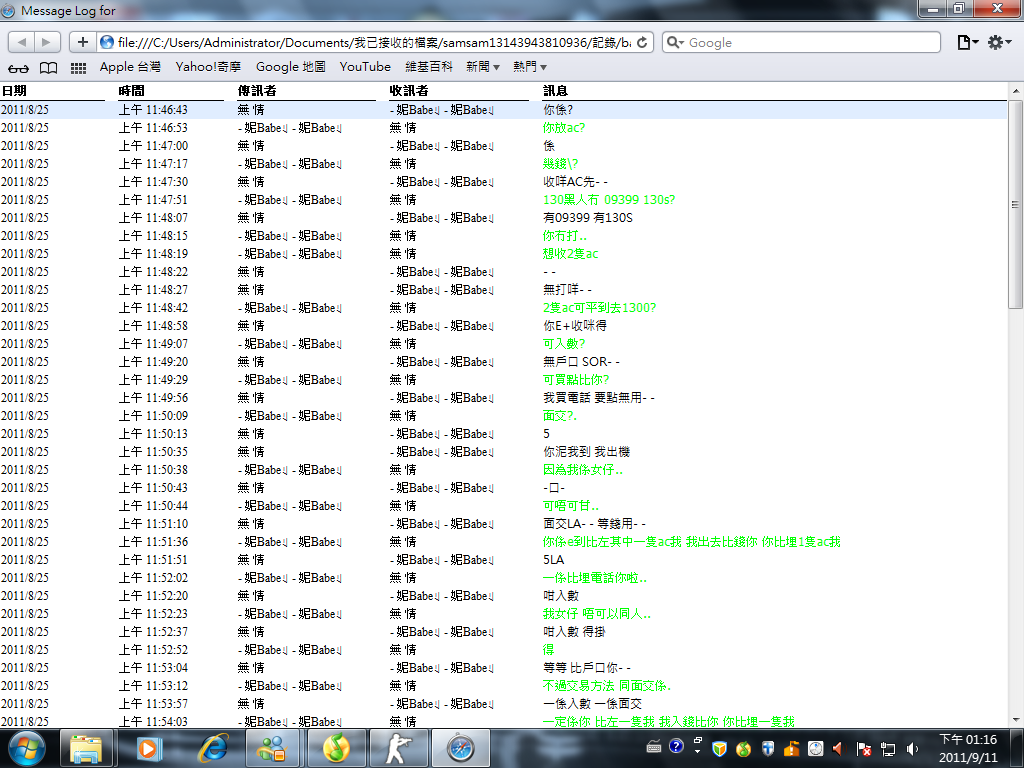Click time 上午 11:46:43
Image resolution: width=1024 pixels, height=768 pixels.
click(x=153, y=110)
